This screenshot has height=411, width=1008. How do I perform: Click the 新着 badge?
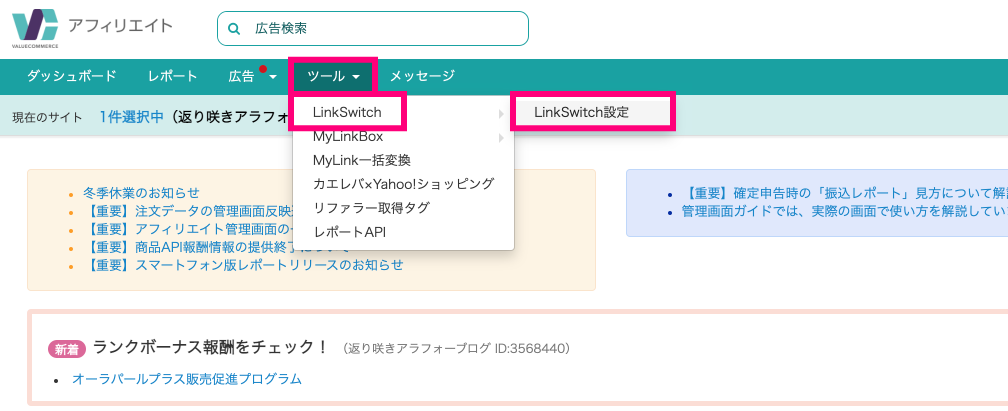coord(67,349)
